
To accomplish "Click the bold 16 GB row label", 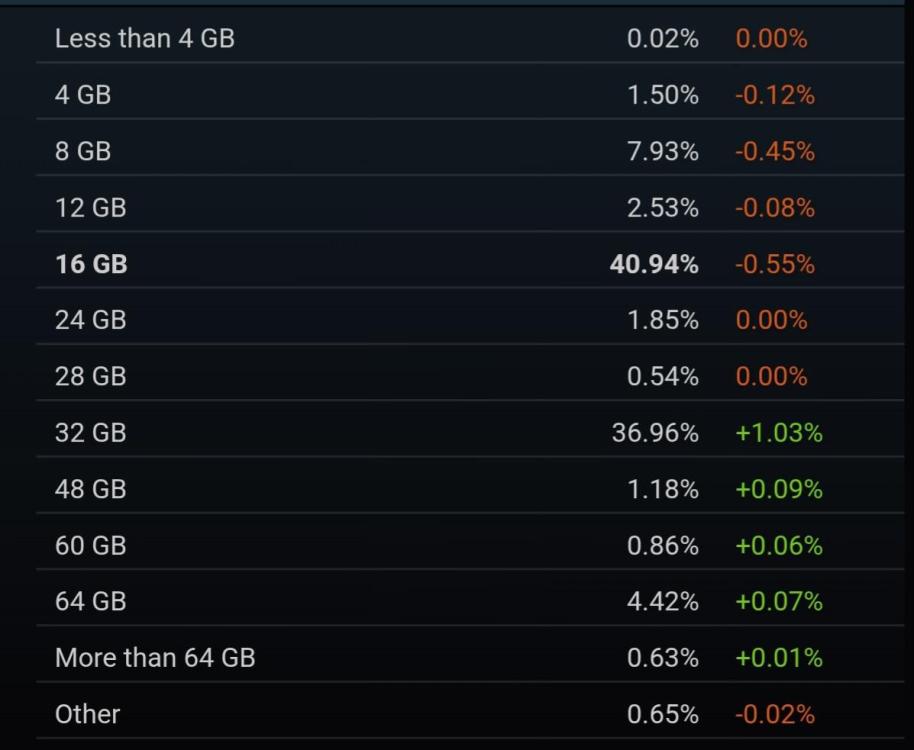I will click(91, 264).
